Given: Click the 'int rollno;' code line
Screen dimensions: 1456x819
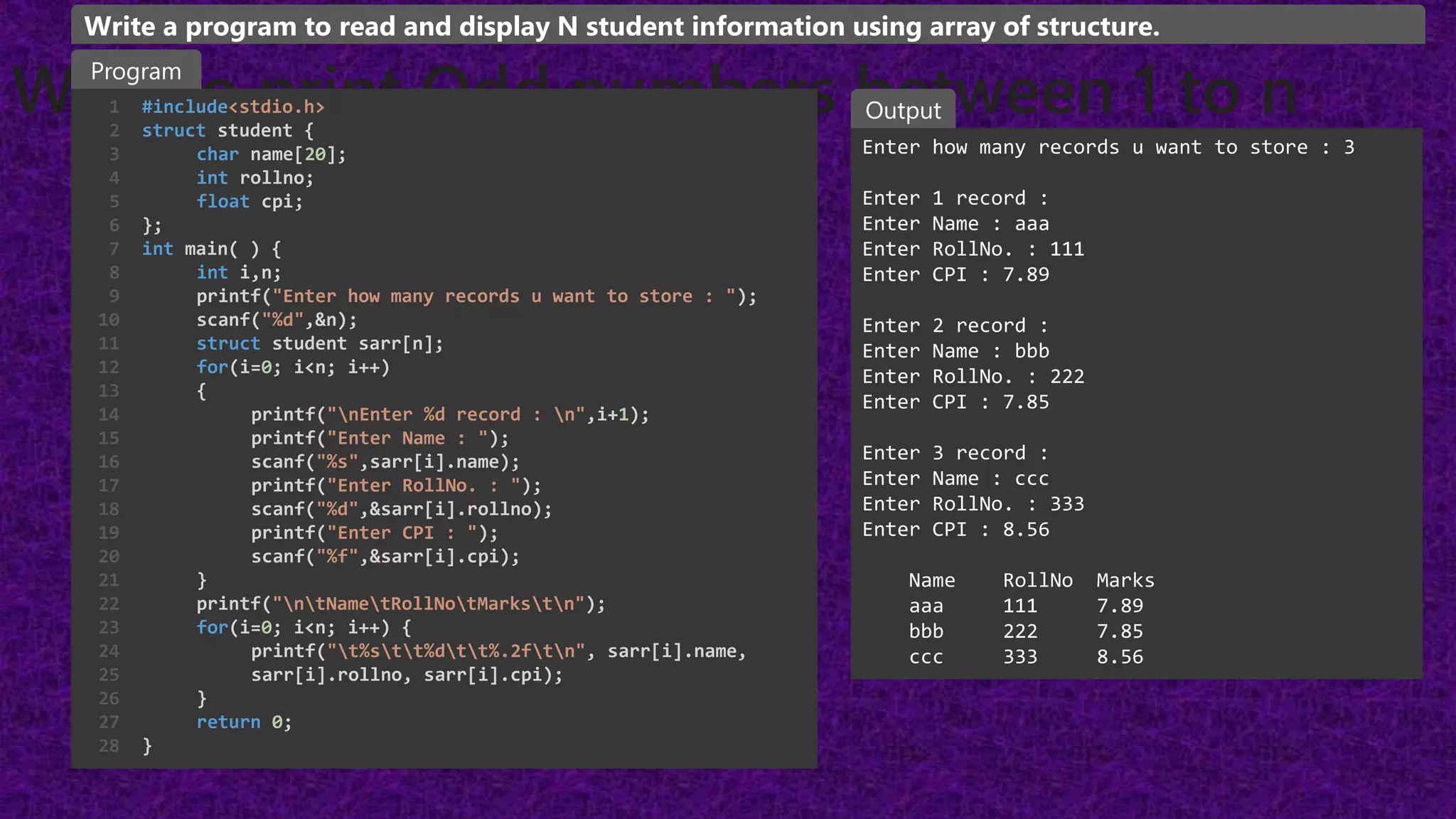Looking at the screenshot, I should pos(255,178).
